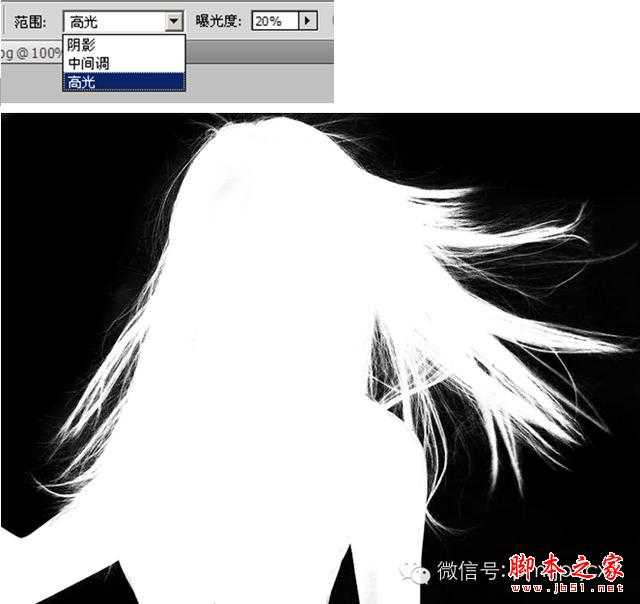Click the options bar gripper at far left
This screenshot has width=640, height=604.
pyautogui.click(x=2, y=20)
